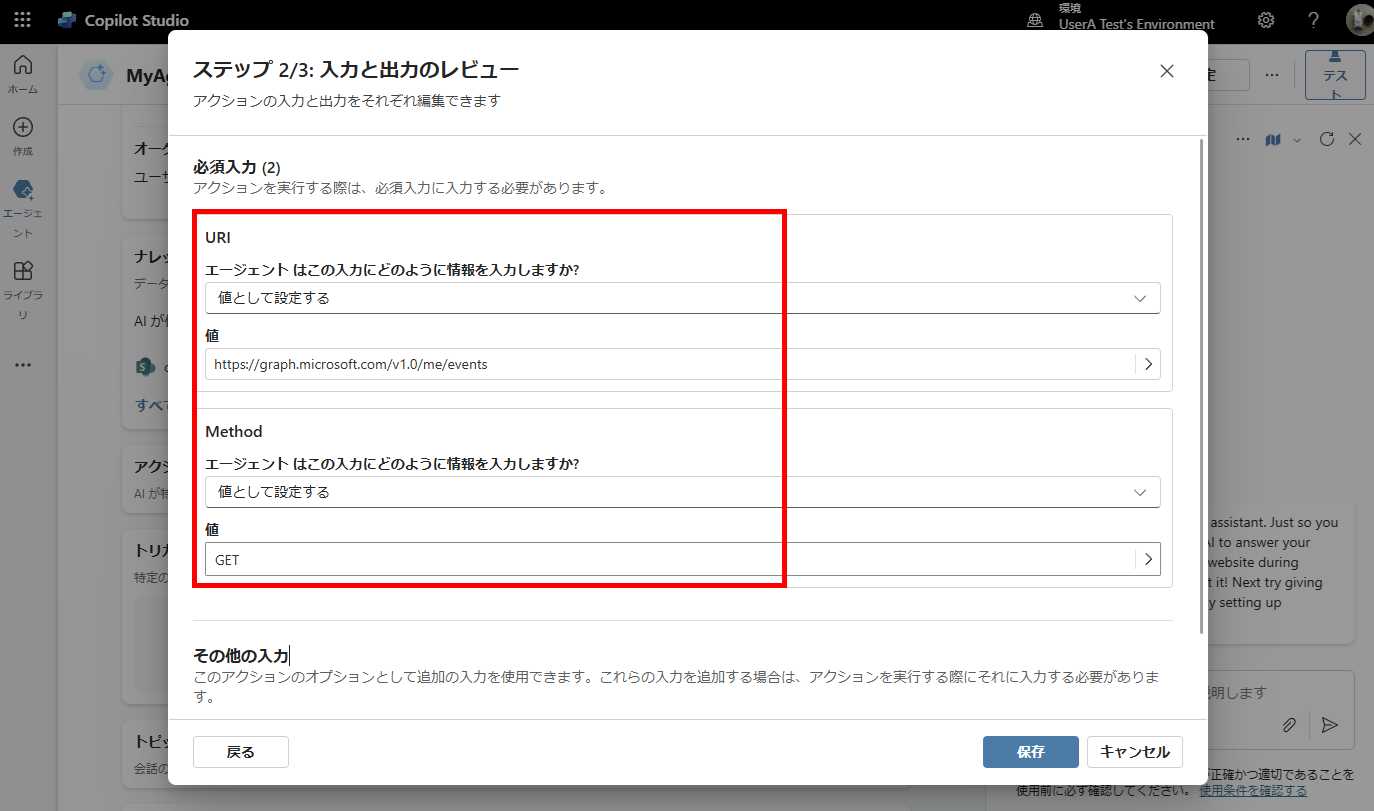1374x811 pixels.
Task: Open the user profile avatar
Action: (1359, 20)
